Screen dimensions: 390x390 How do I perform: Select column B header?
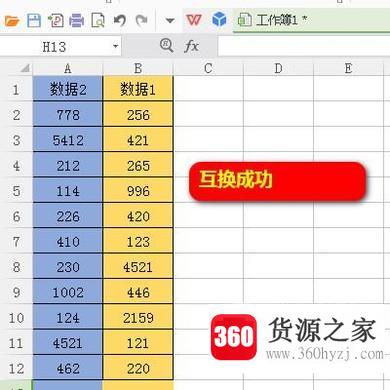coord(138,68)
